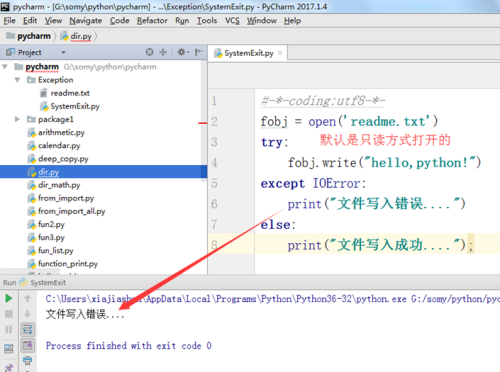Close the SystemExit.py editor tab
Screen dimensions: 500x372
pos(280,53)
